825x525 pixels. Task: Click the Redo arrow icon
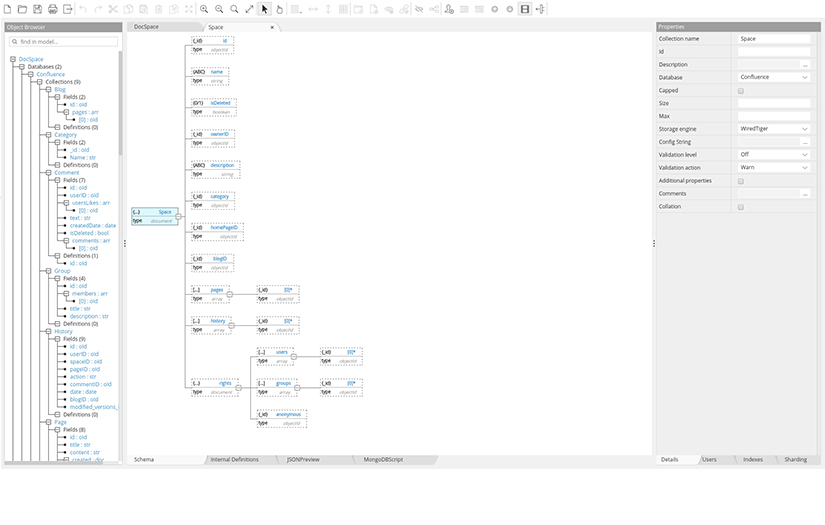(98, 9)
